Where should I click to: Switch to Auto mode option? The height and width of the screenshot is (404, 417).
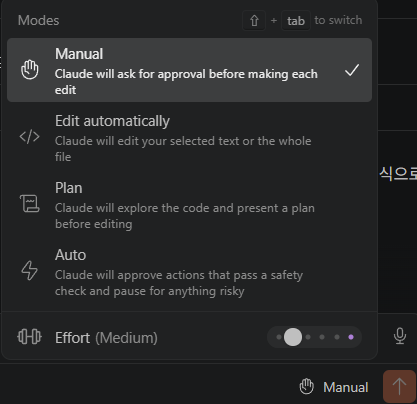(x=189, y=271)
